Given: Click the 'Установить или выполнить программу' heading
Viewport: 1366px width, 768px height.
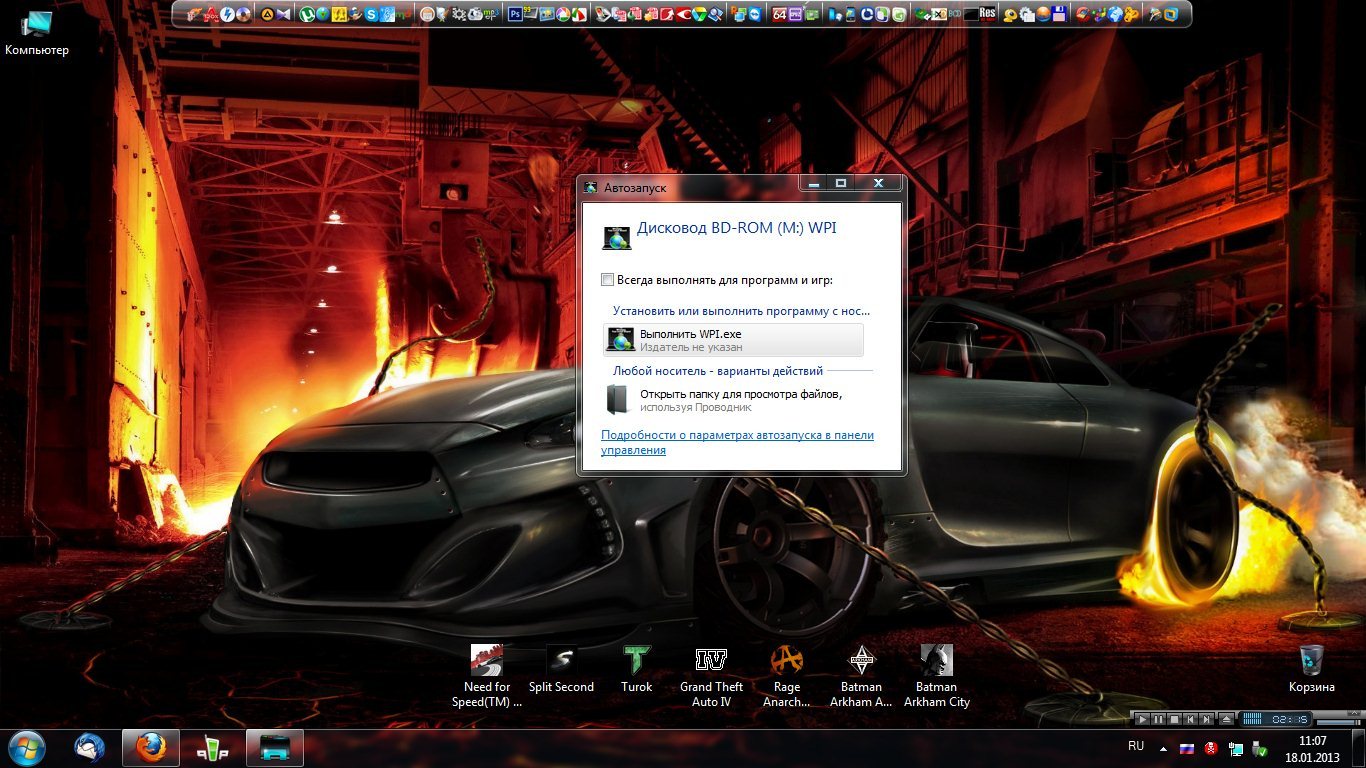Looking at the screenshot, I should (x=741, y=311).
